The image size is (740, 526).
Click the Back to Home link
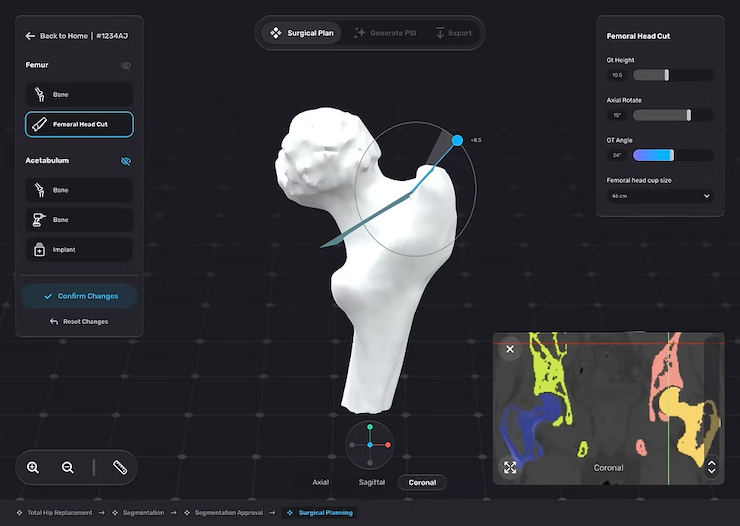[x=64, y=36]
